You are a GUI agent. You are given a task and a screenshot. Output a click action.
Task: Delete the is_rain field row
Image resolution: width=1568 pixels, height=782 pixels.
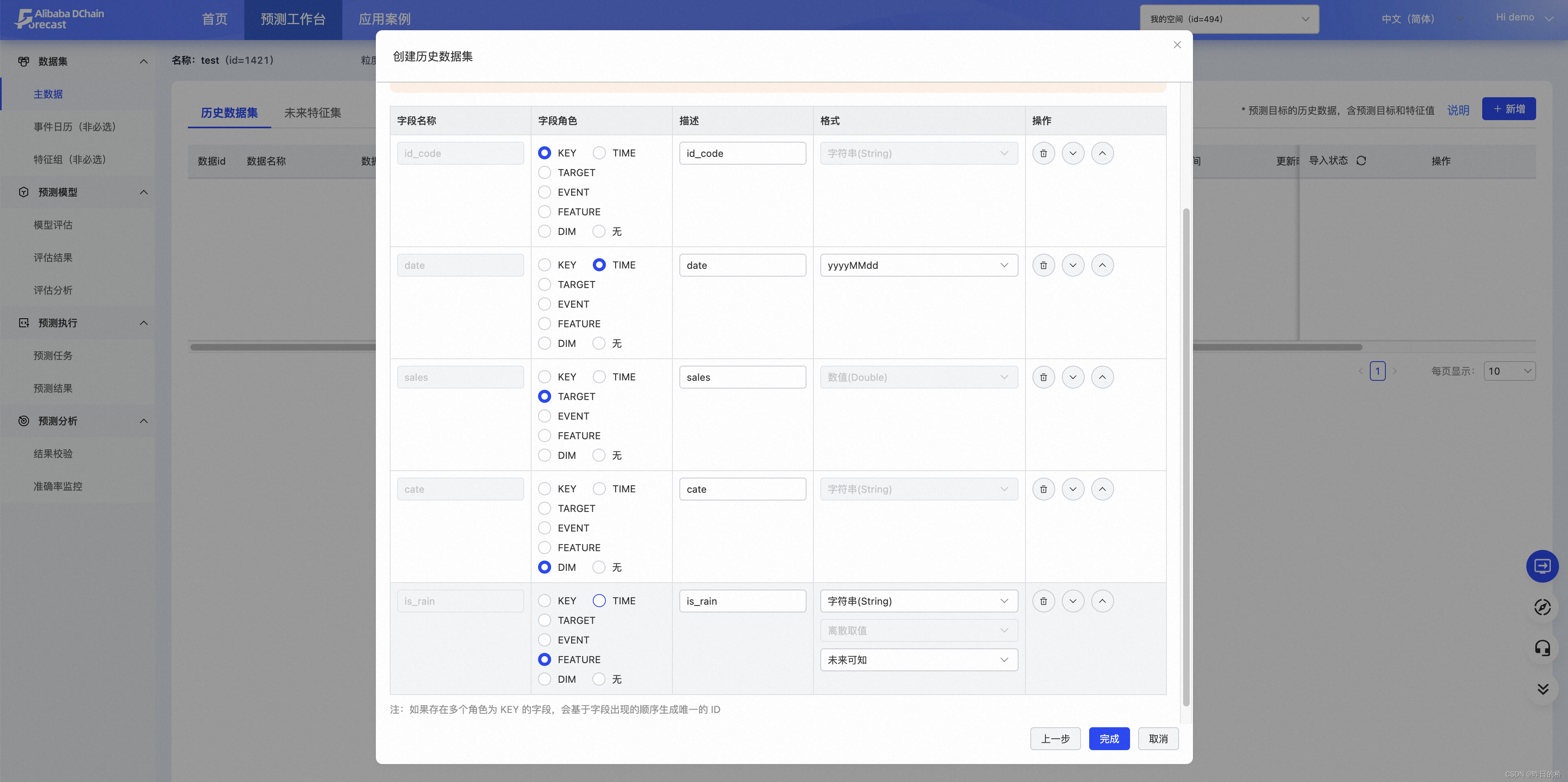[x=1043, y=601]
